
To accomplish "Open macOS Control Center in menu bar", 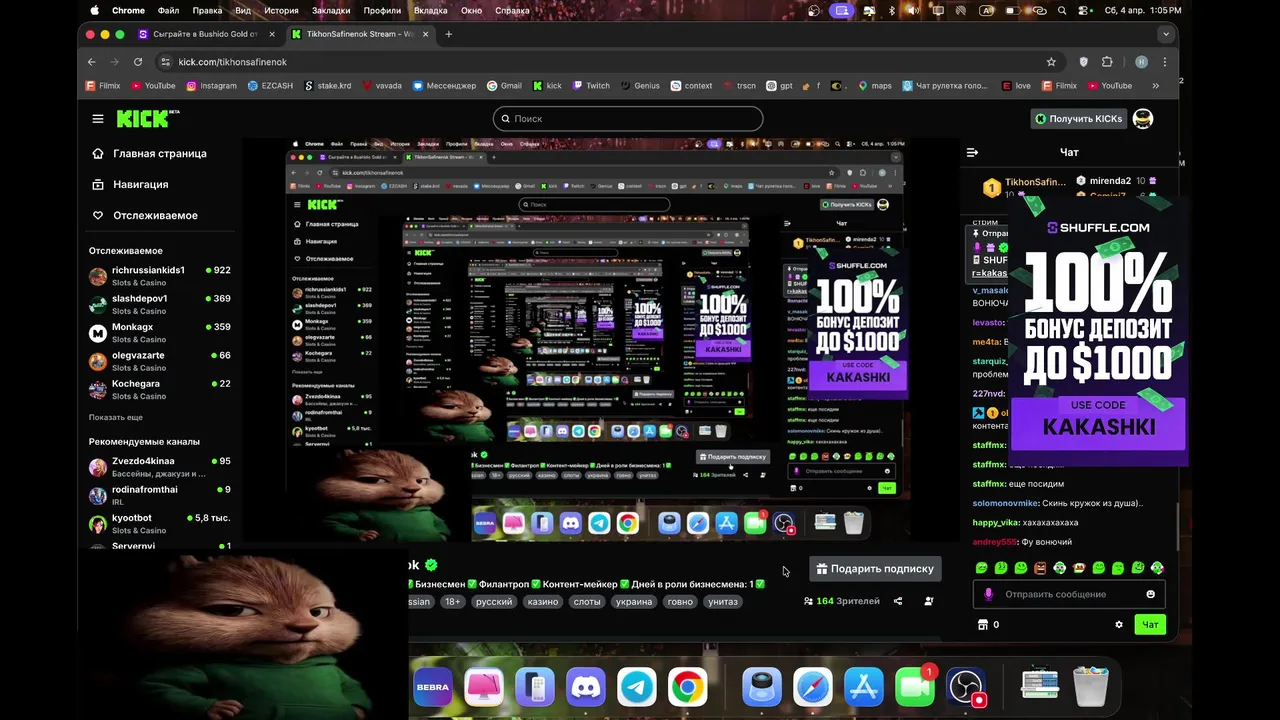I will click(x=1085, y=10).
